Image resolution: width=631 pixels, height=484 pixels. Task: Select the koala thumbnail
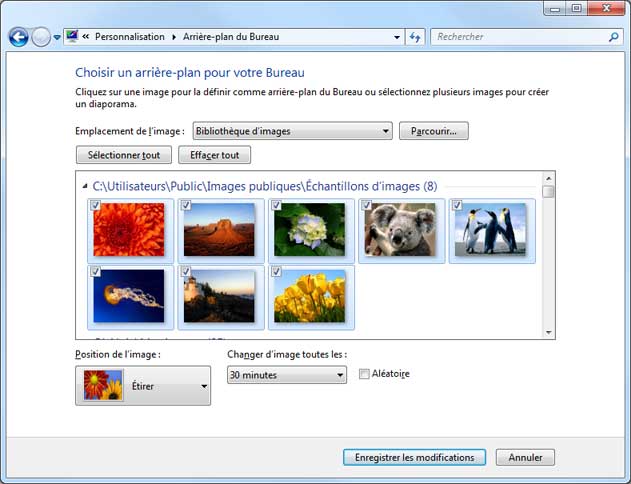click(x=400, y=230)
